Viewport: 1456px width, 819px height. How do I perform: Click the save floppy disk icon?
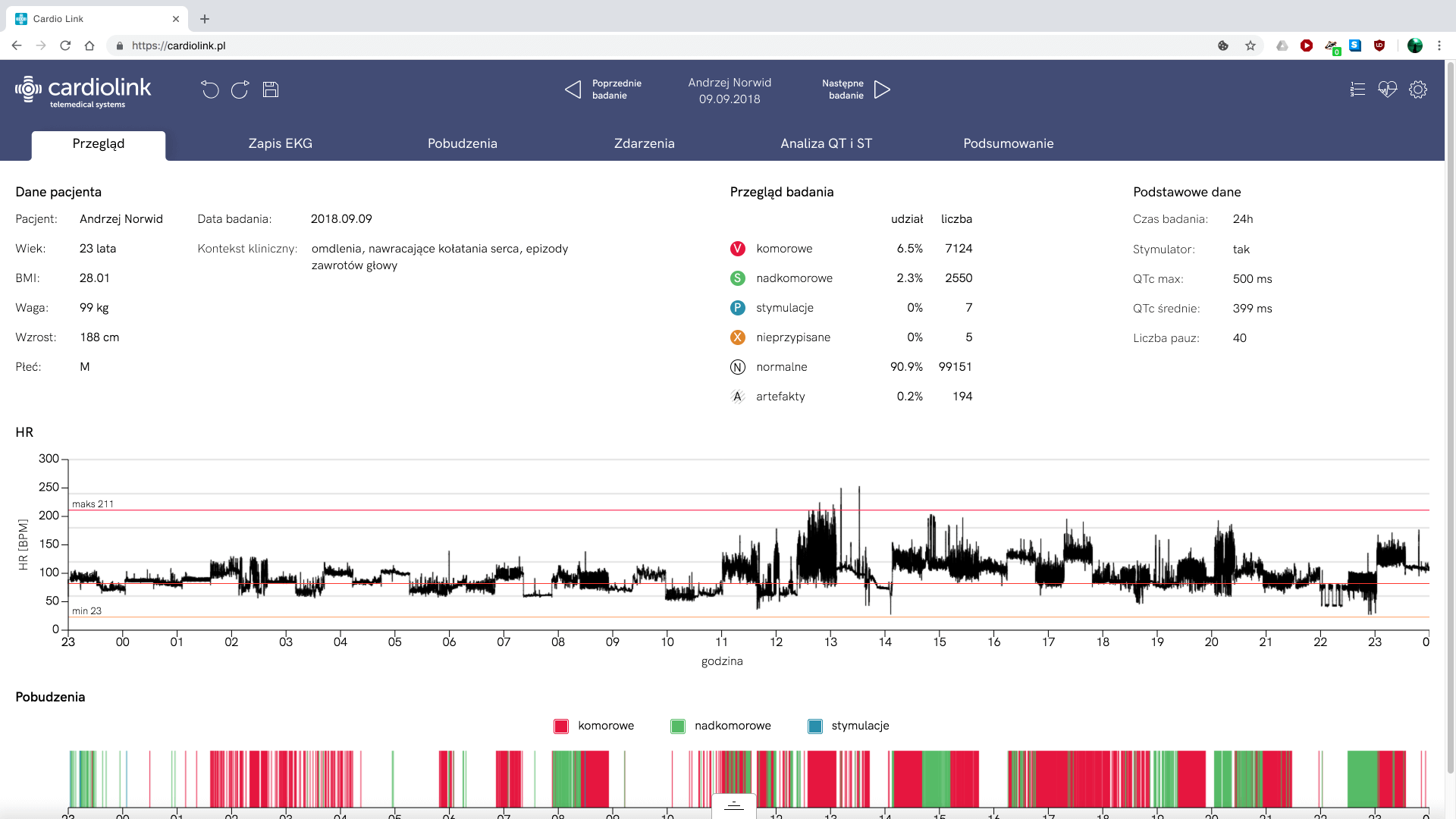(x=271, y=89)
